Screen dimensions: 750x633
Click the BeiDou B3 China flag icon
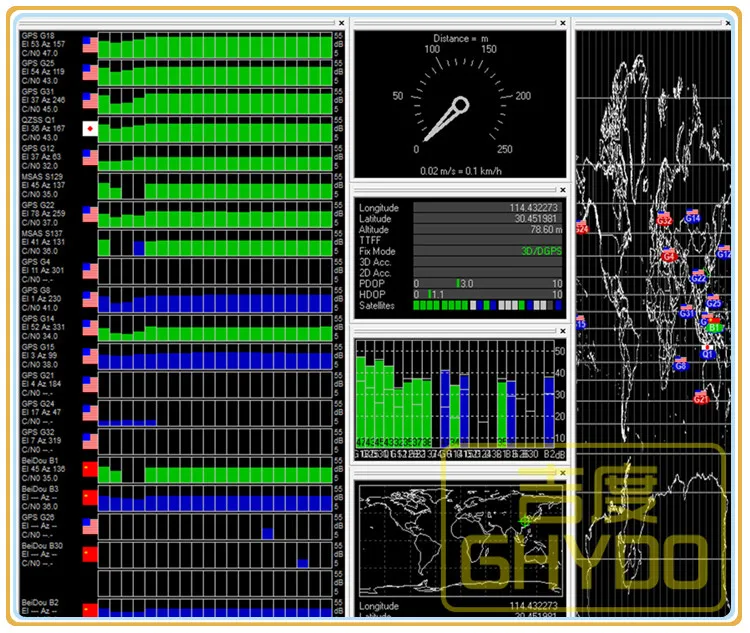[x=90, y=498]
